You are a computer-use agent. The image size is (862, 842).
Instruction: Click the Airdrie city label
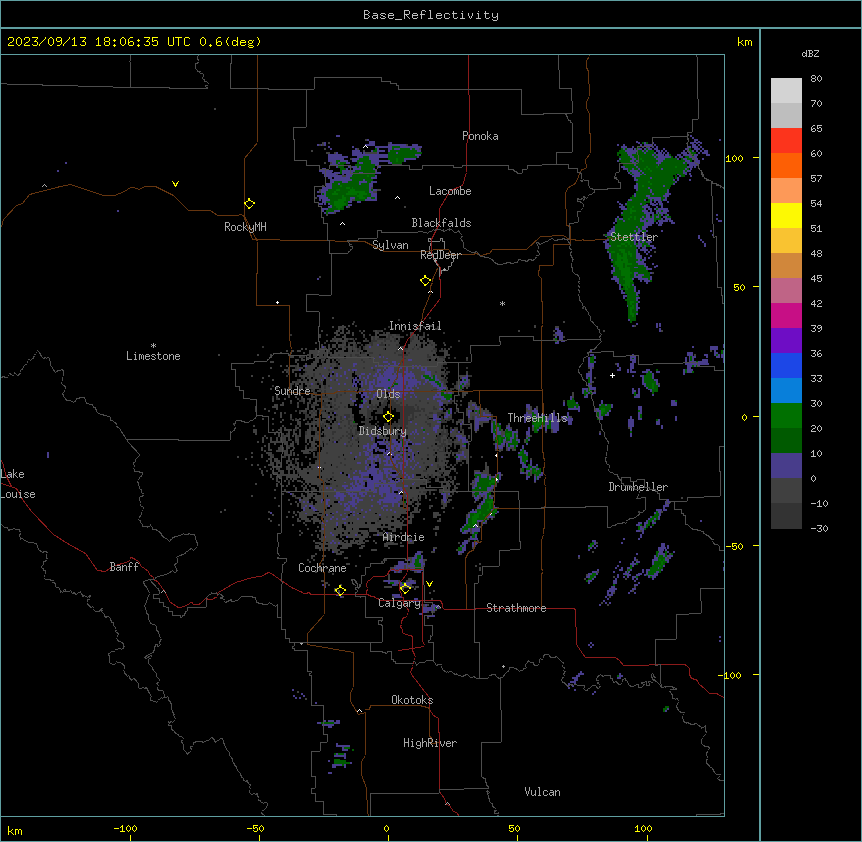click(x=404, y=537)
